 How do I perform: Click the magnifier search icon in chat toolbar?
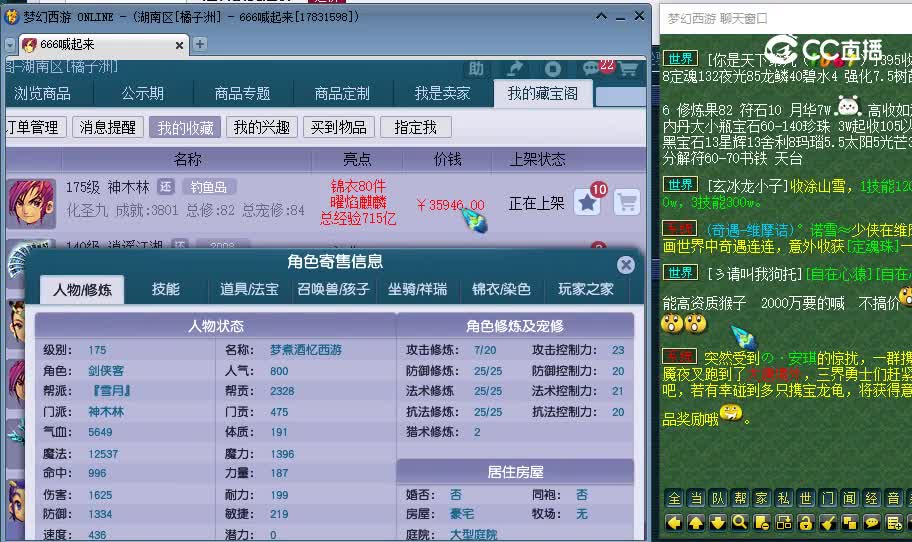tap(740, 523)
